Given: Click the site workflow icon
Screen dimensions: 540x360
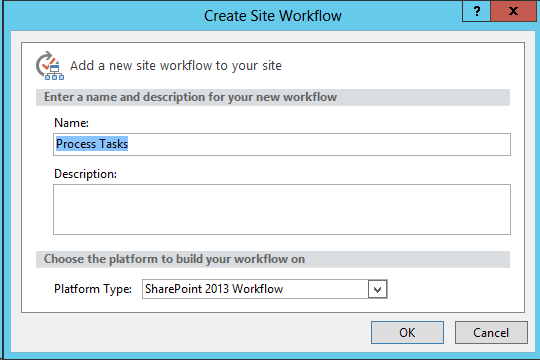Looking at the screenshot, I should (50, 66).
